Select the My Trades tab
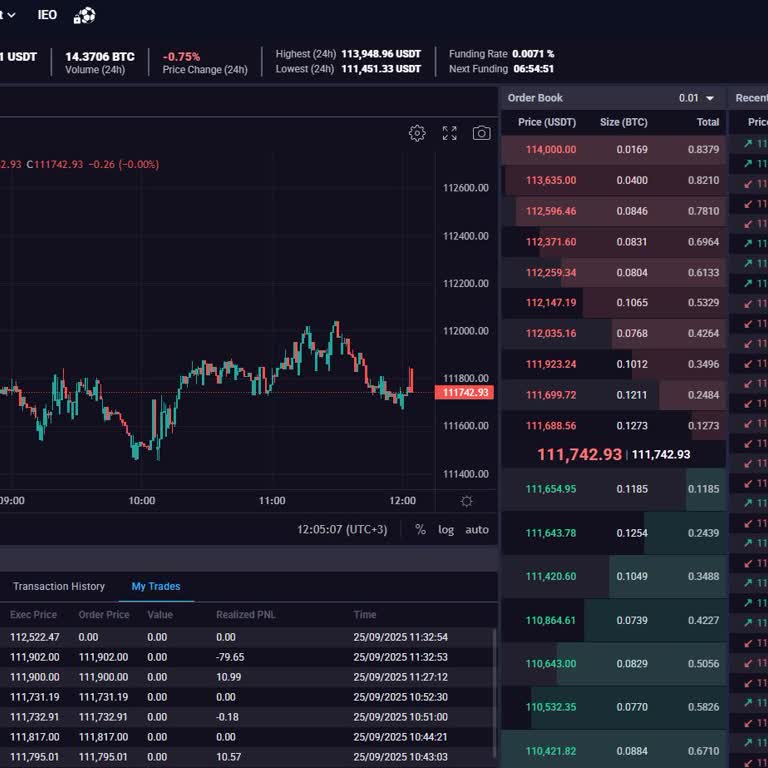768x768 pixels. tap(156, 586)
